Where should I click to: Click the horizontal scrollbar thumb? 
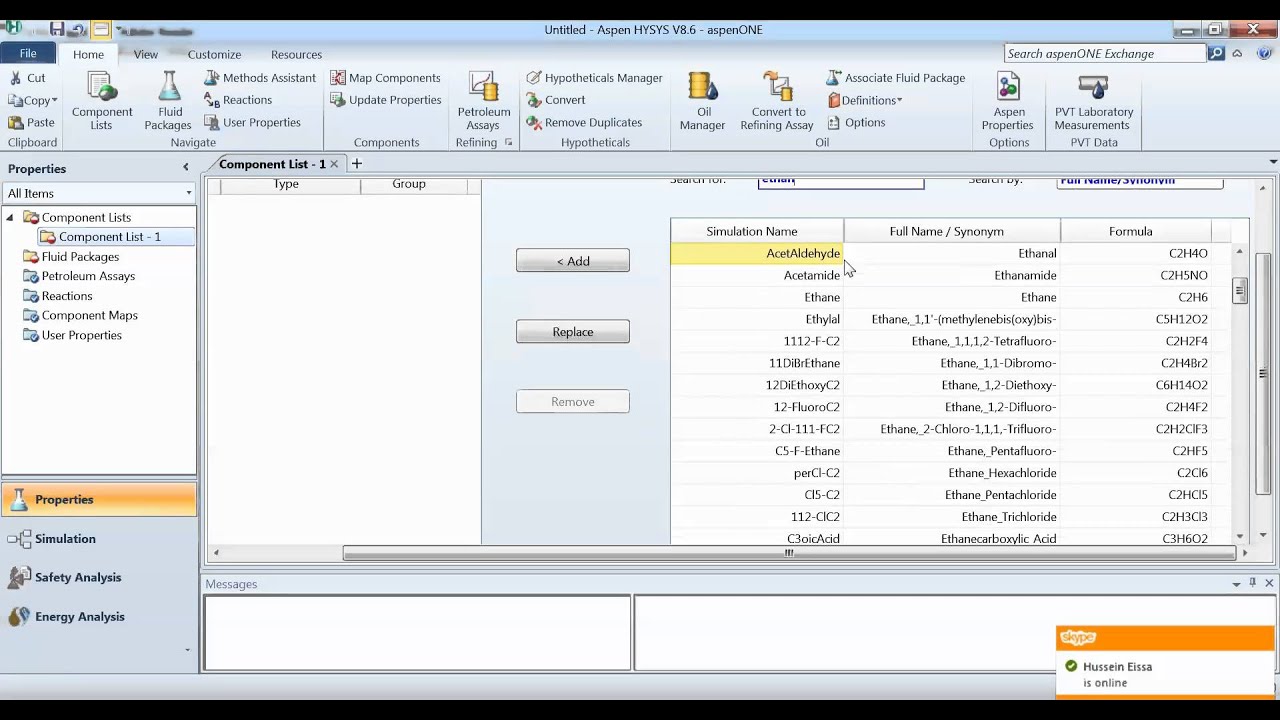[x=790, y=553]
